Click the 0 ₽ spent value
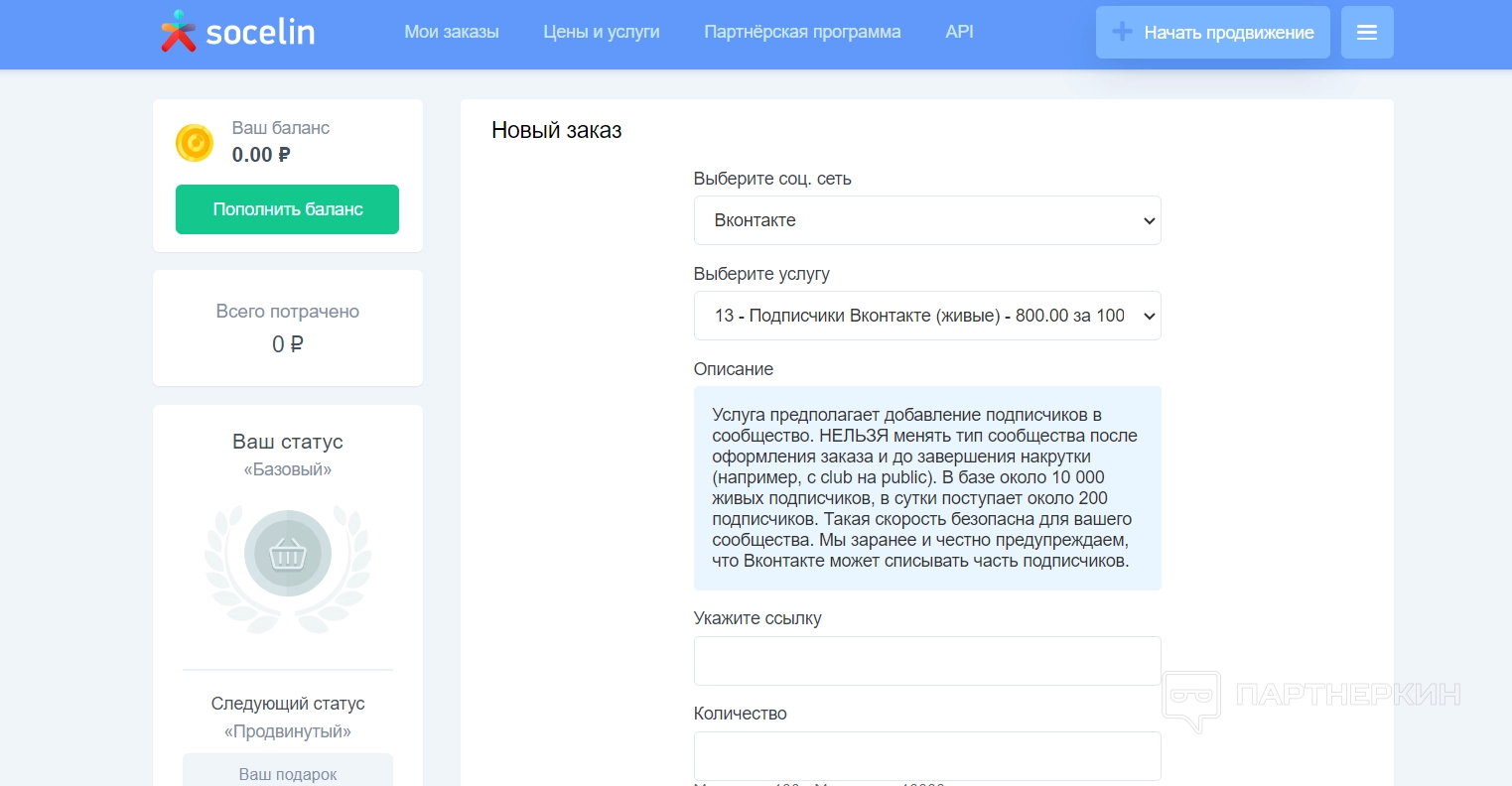1512x786 pixels. coord(288,344)
